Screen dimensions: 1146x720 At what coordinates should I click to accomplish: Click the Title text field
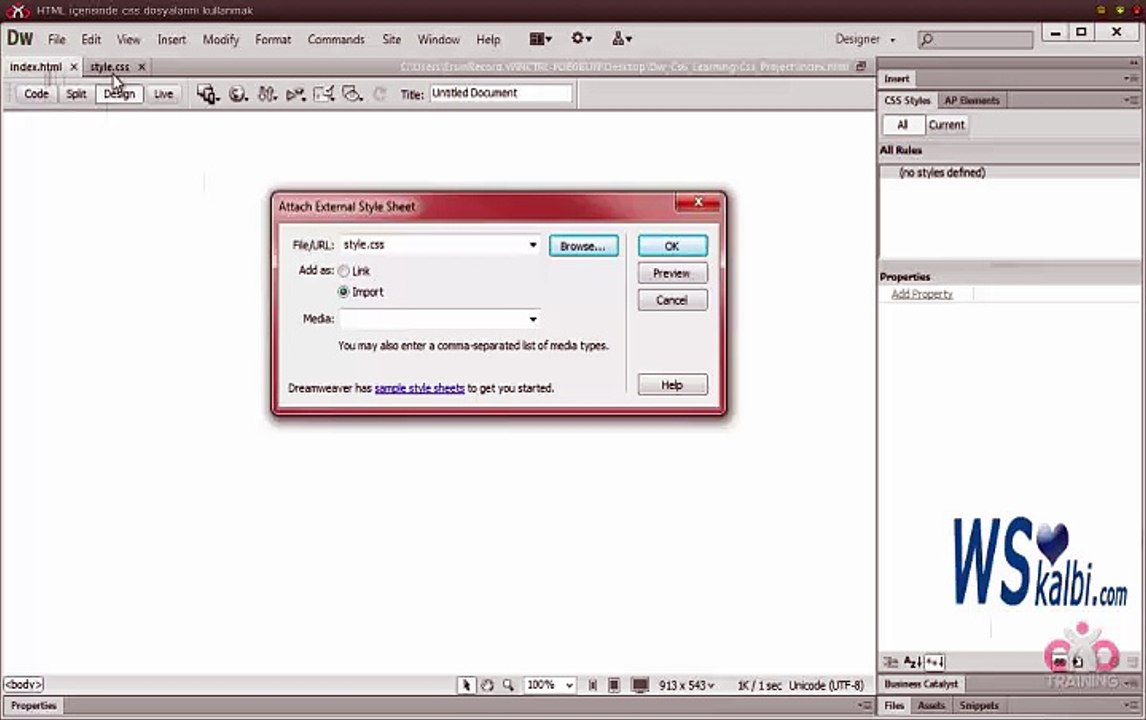[501, 94]
